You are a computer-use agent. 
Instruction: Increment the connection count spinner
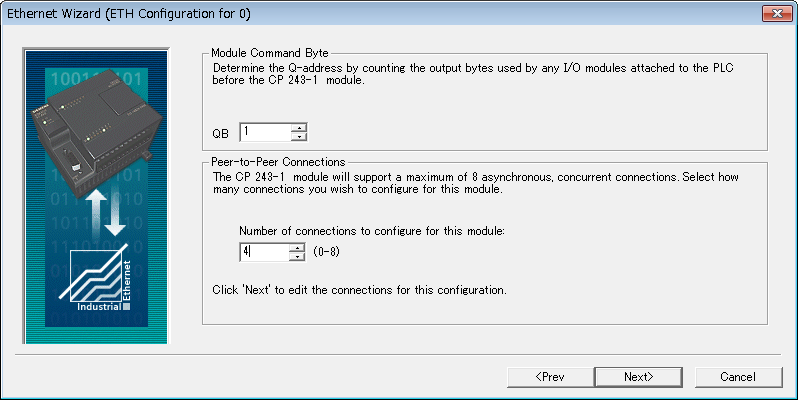point(297,248)
